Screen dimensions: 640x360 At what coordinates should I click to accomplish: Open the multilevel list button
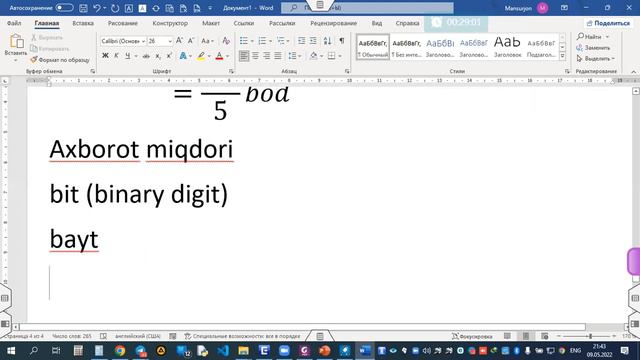click(x=281, y=41)
